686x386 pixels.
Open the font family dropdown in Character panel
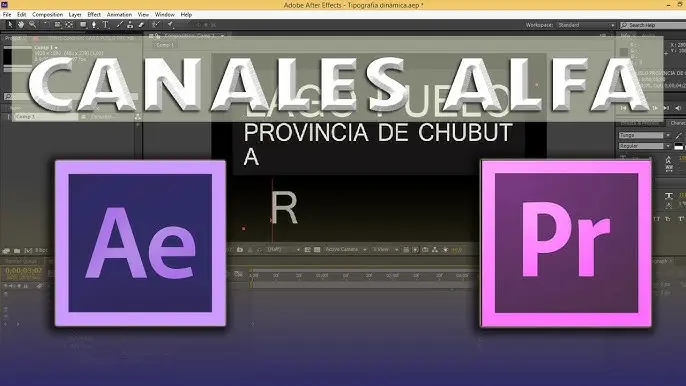644,135
